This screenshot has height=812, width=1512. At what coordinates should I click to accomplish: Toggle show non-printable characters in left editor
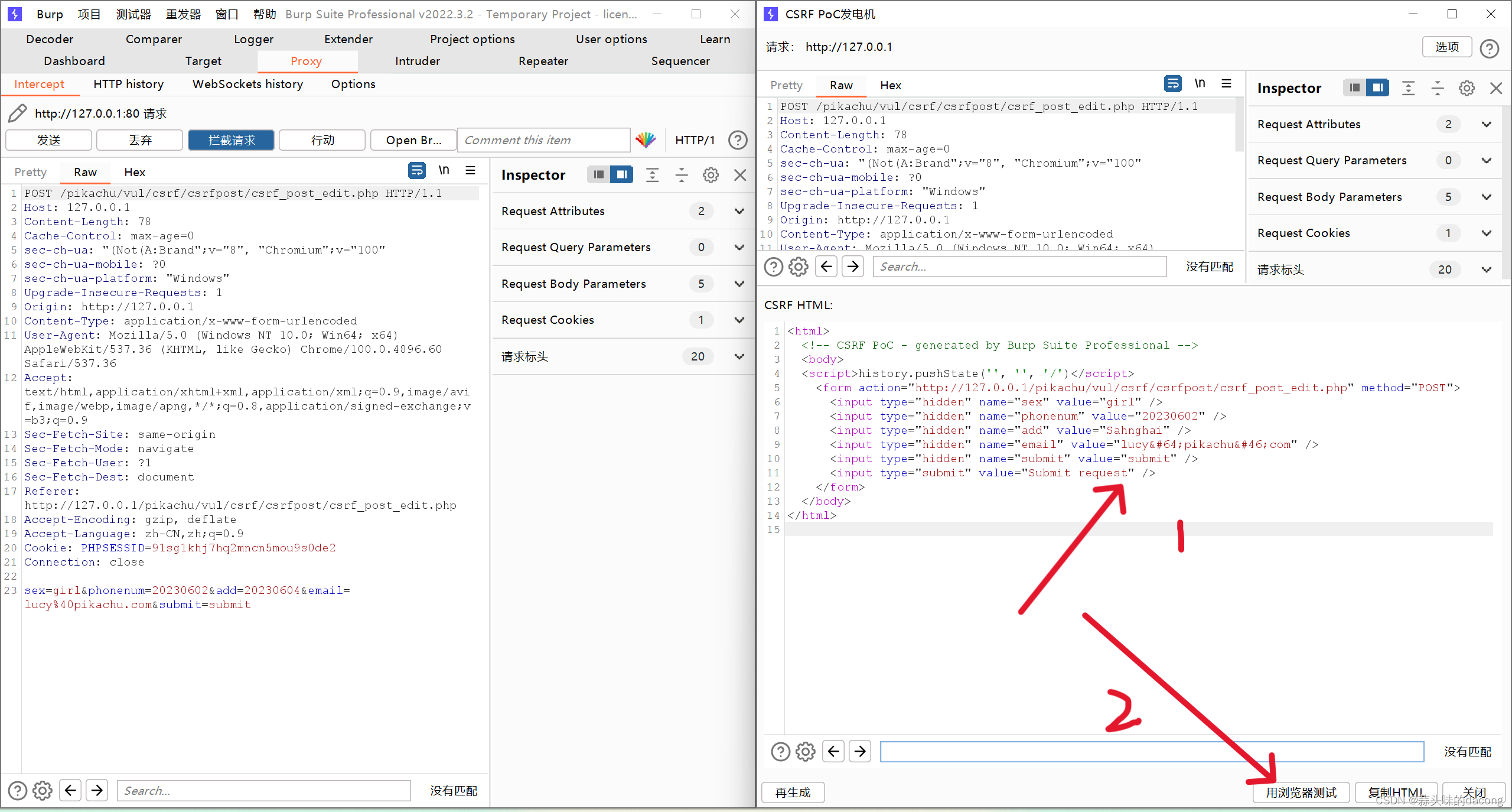point(444,171)
